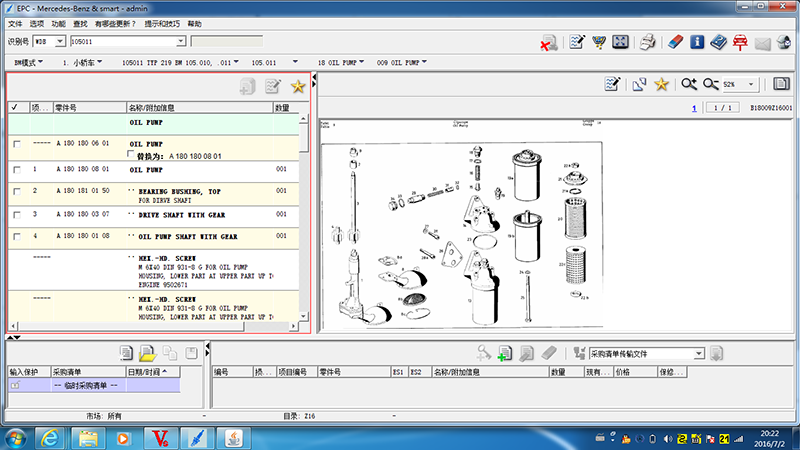
Task: Click the shopping list eraser icon
Action: coord(549,353)
